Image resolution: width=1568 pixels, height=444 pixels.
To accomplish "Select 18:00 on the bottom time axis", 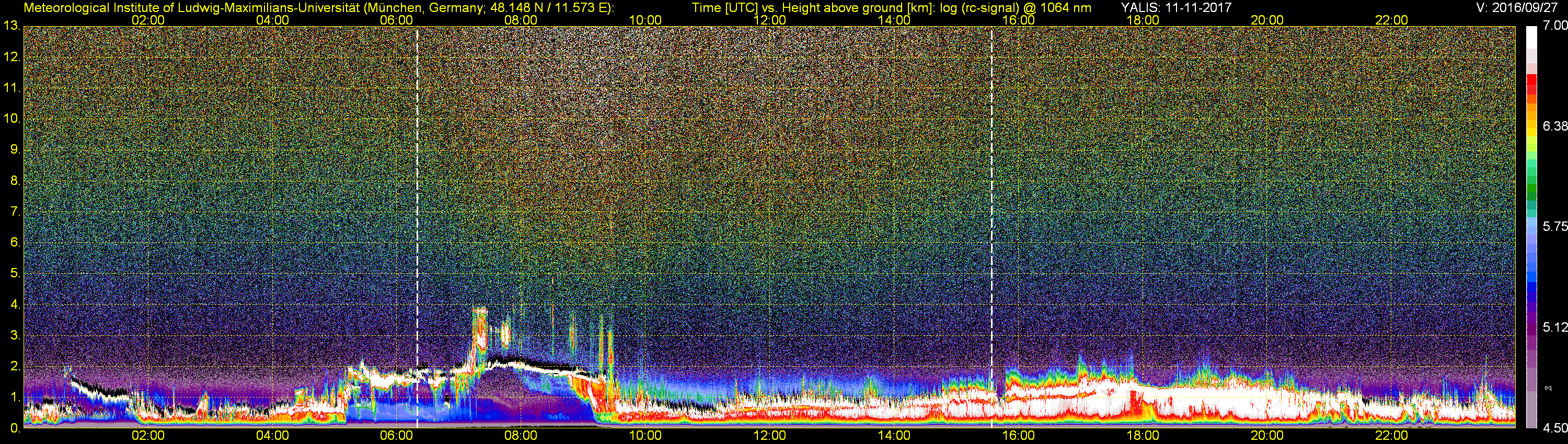I will [1143, 436].
